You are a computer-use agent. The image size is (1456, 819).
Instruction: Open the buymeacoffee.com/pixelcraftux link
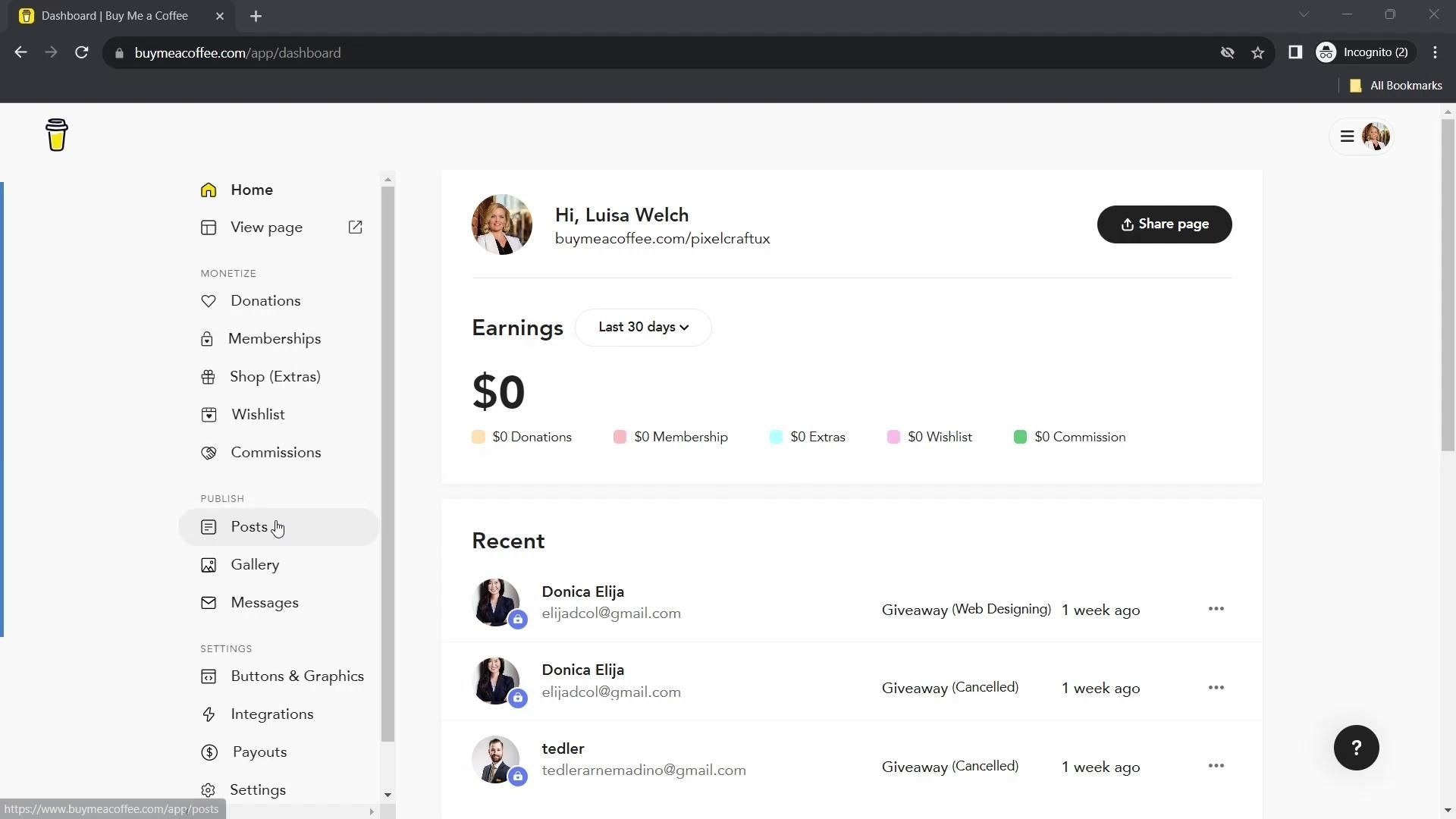click(662, 239)
